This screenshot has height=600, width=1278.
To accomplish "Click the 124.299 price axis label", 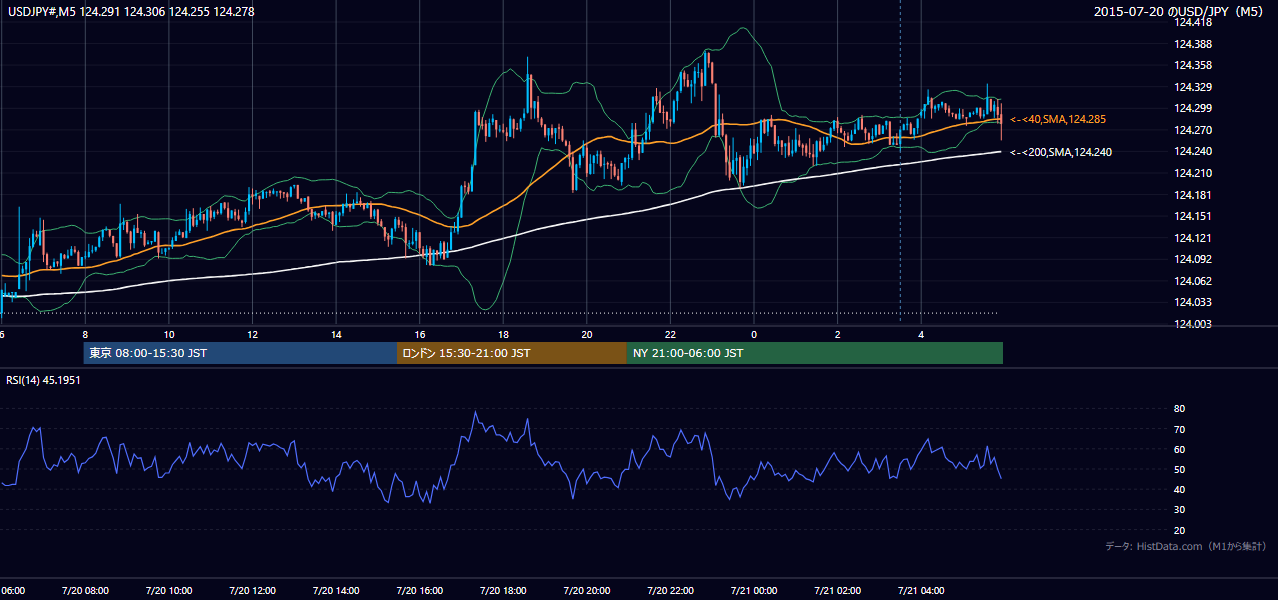I will tap(1193, 108).
